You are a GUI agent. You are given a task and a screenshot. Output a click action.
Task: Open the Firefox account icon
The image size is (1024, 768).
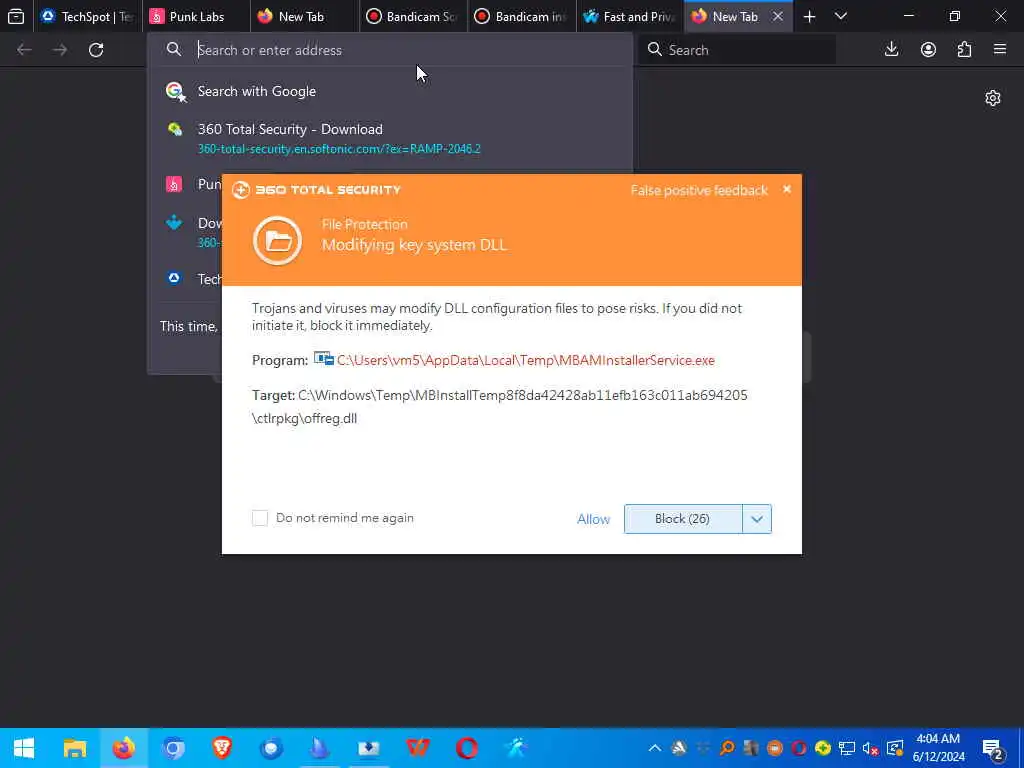[x=928, y=50]
